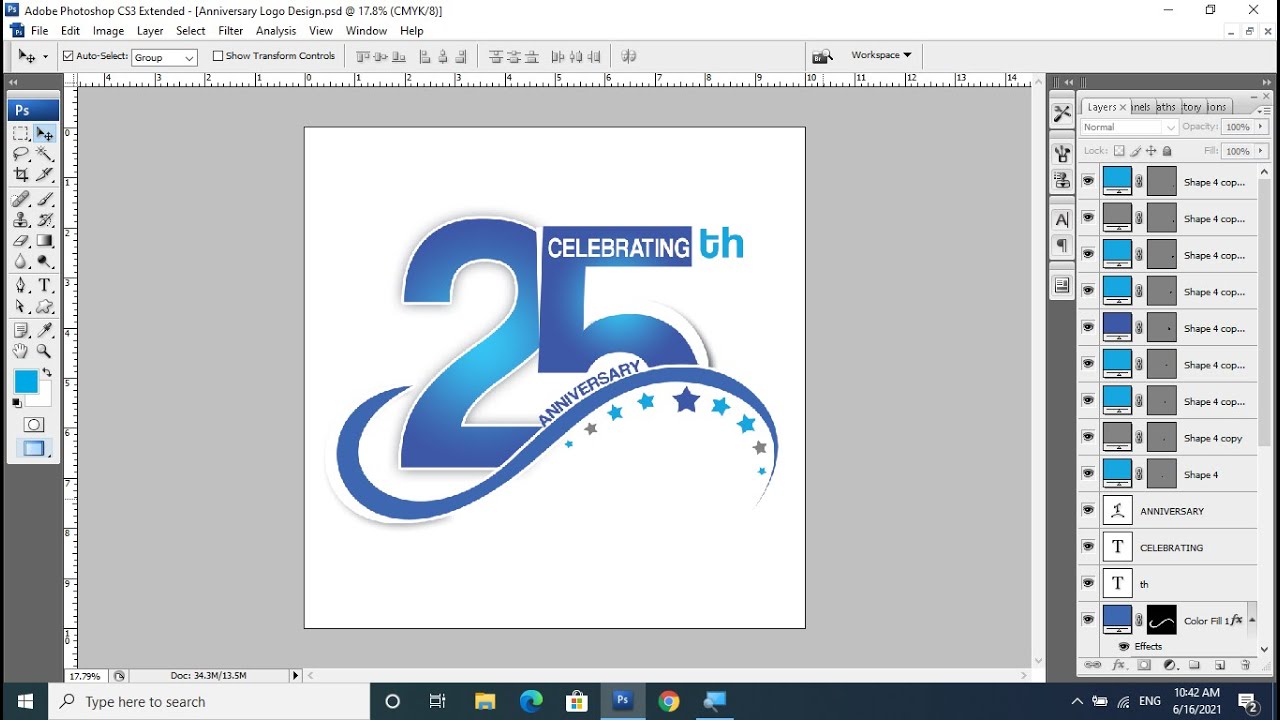1280x720 pixels.
Task: Open the Filter menu
Action: (x=231, y=31)
